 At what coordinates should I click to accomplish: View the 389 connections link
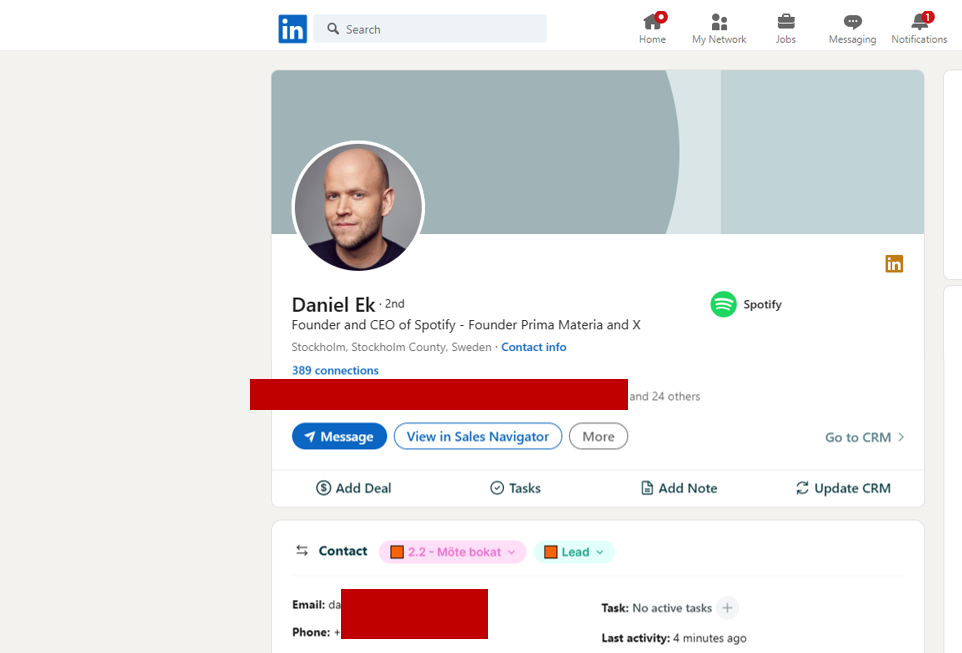(335, 371)
